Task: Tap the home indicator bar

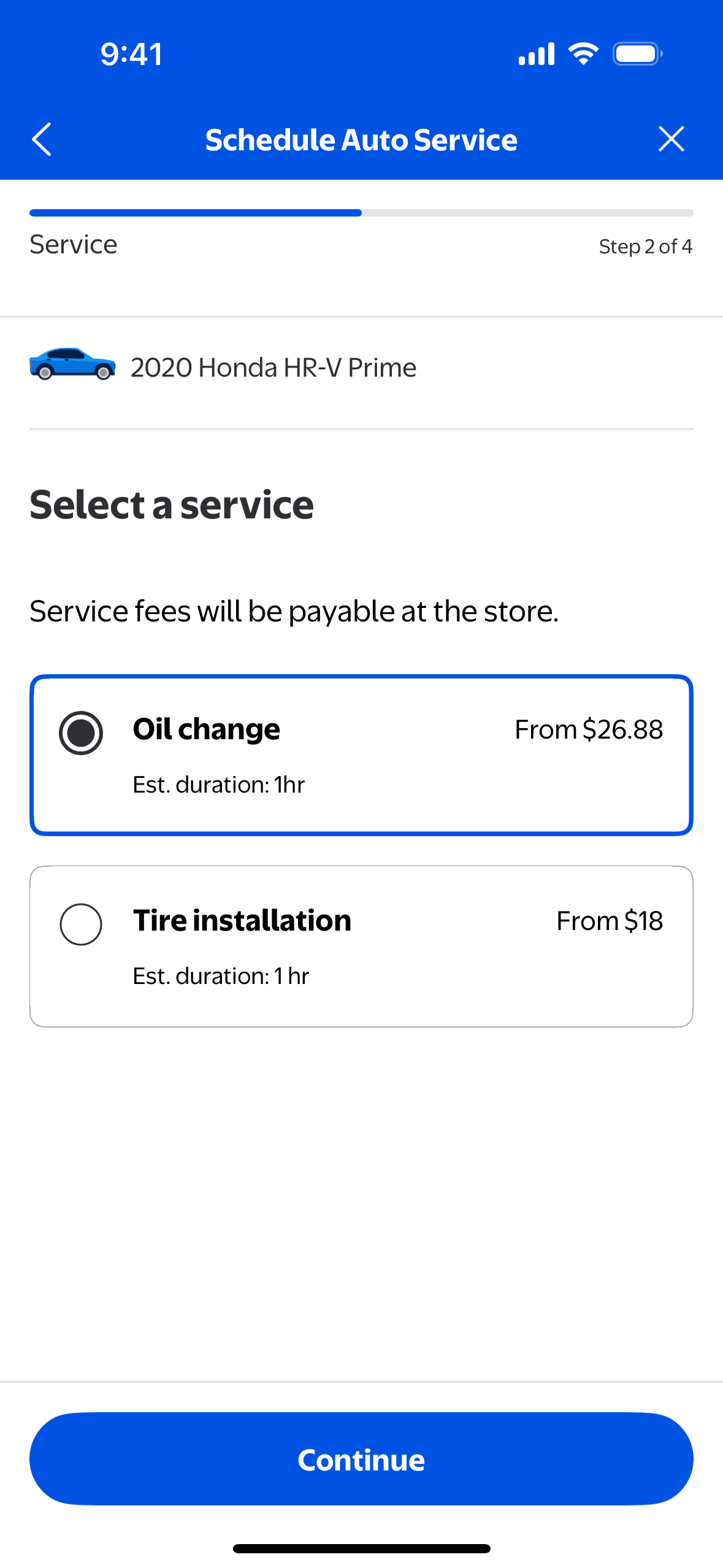Action: [x=361, y=1548]
